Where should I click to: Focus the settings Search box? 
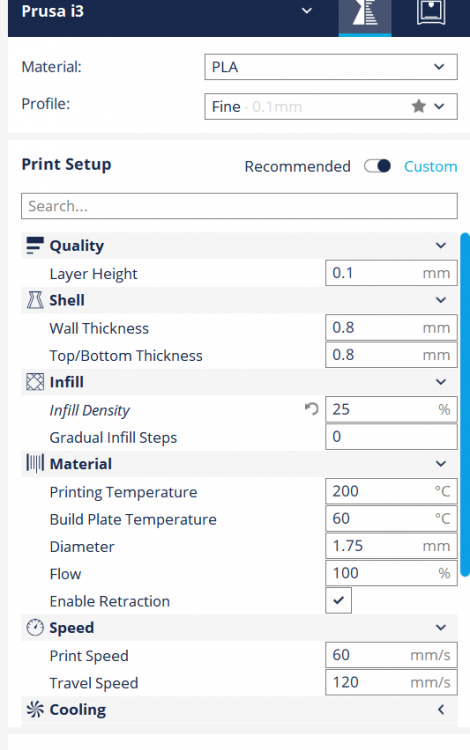[x=239, y=206]
